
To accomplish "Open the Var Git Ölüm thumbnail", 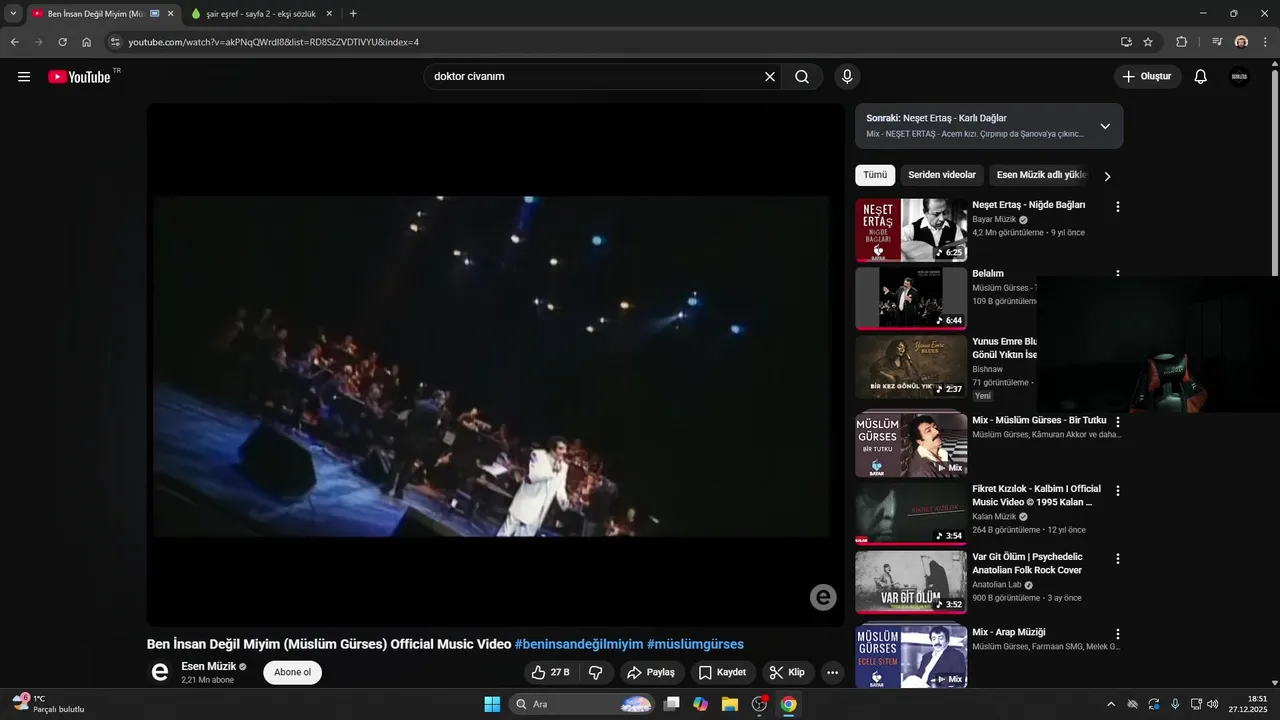I will tap(911, 582).
